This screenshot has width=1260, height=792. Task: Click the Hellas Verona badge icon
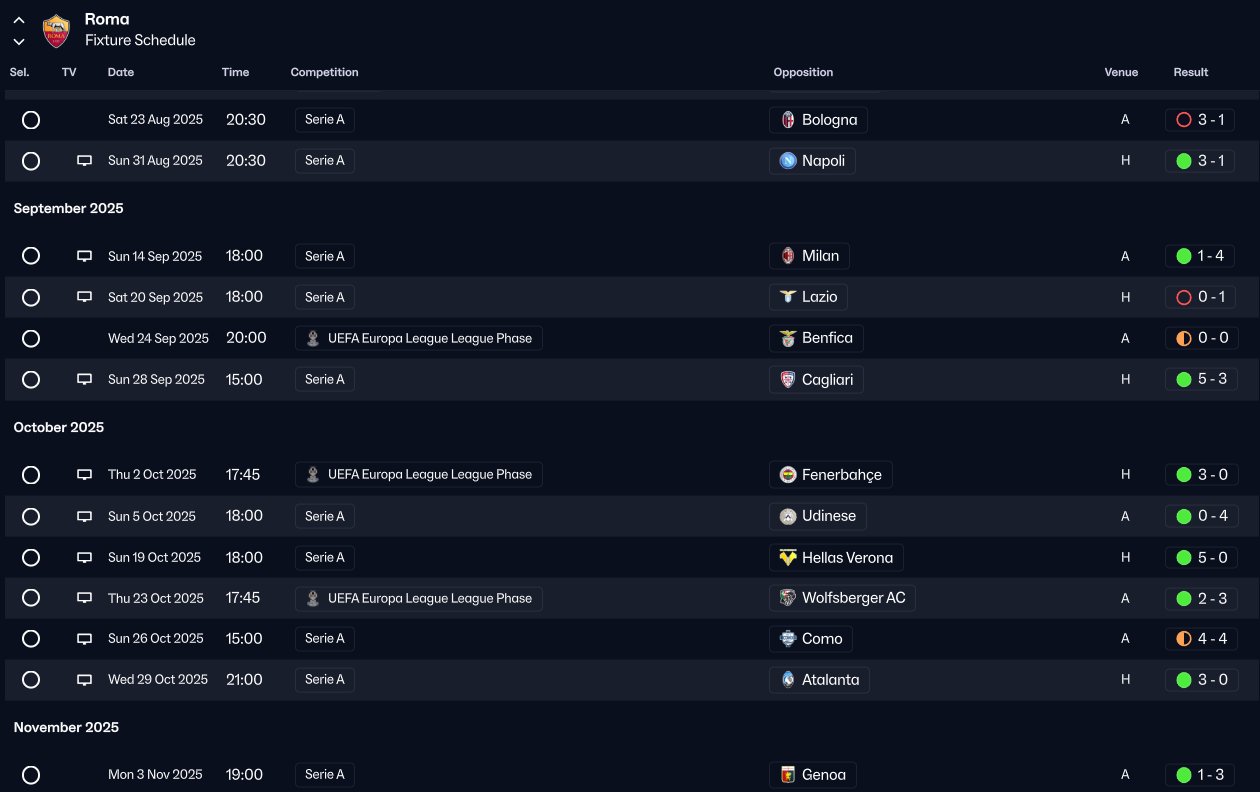pos(788,557)
